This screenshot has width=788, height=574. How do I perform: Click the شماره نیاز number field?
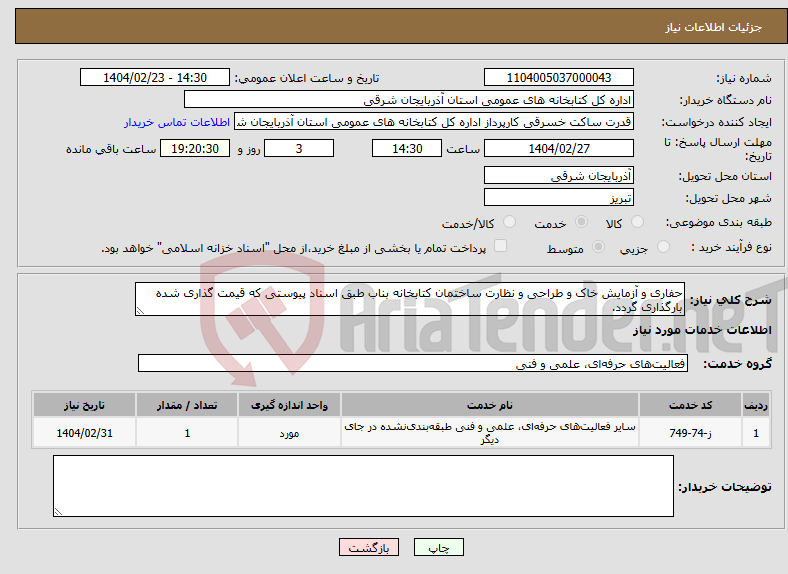558,77
